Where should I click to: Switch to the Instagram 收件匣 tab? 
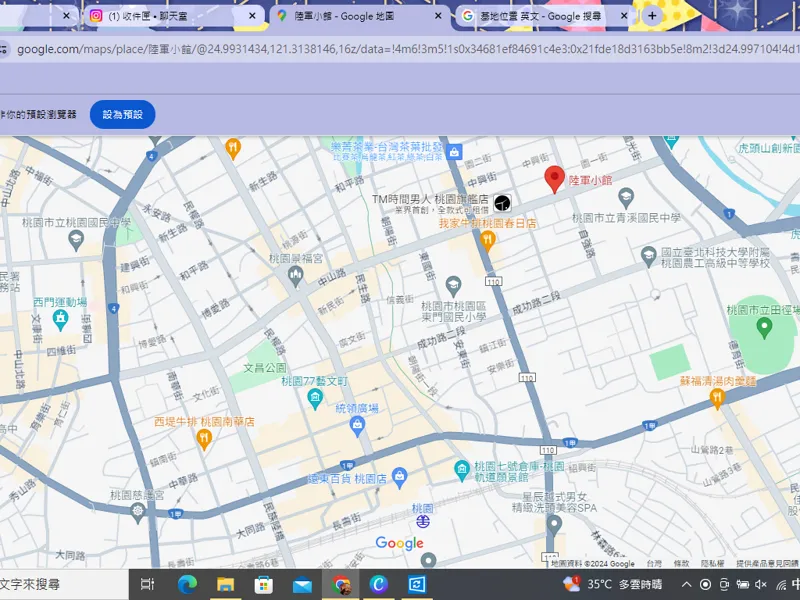coord(172,16)
